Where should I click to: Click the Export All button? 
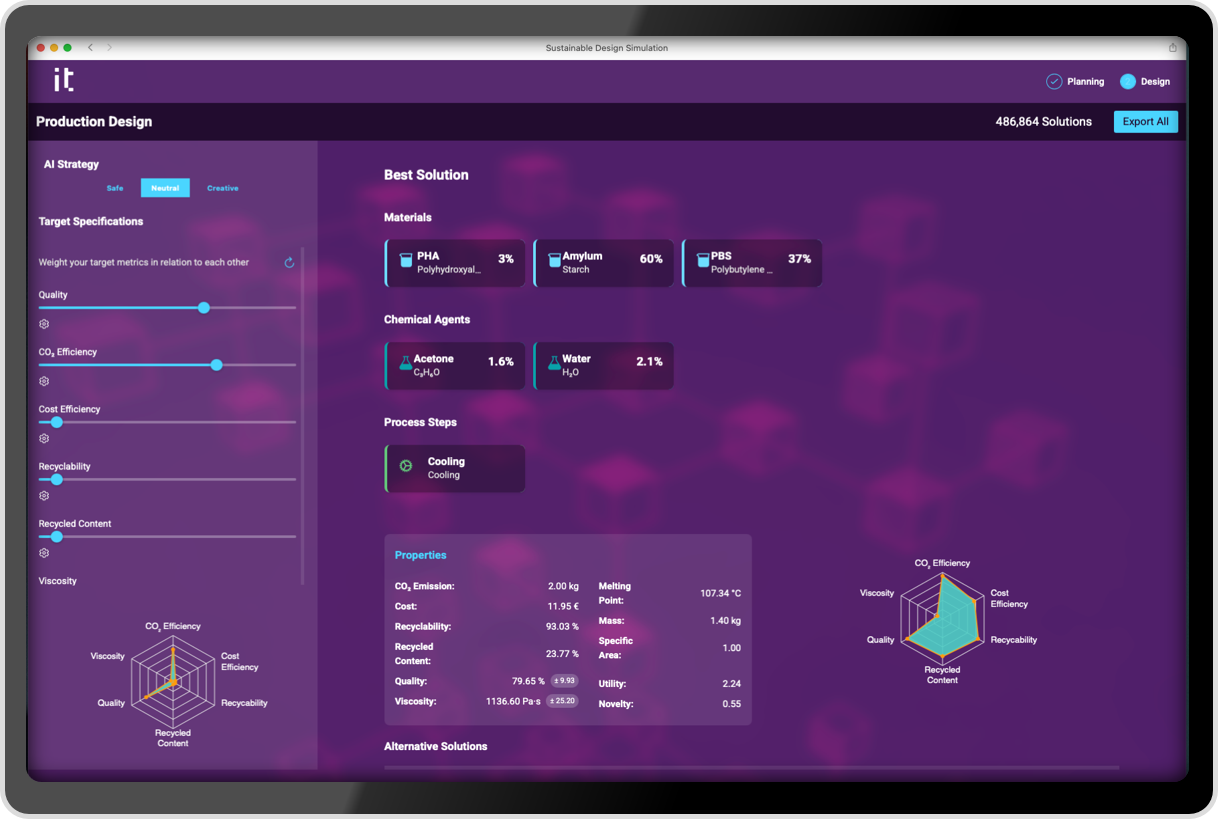[x=1145, y=122]
